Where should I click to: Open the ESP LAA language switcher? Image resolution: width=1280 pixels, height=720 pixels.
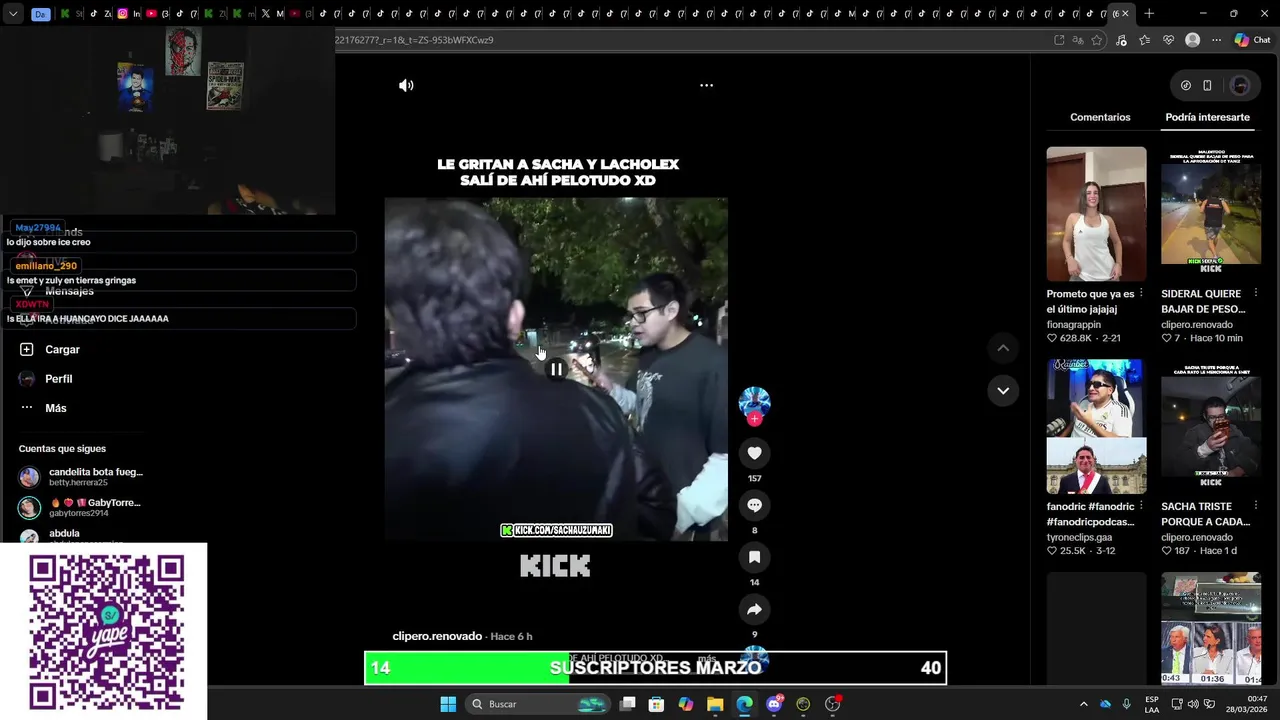[x=1152, y=704]
